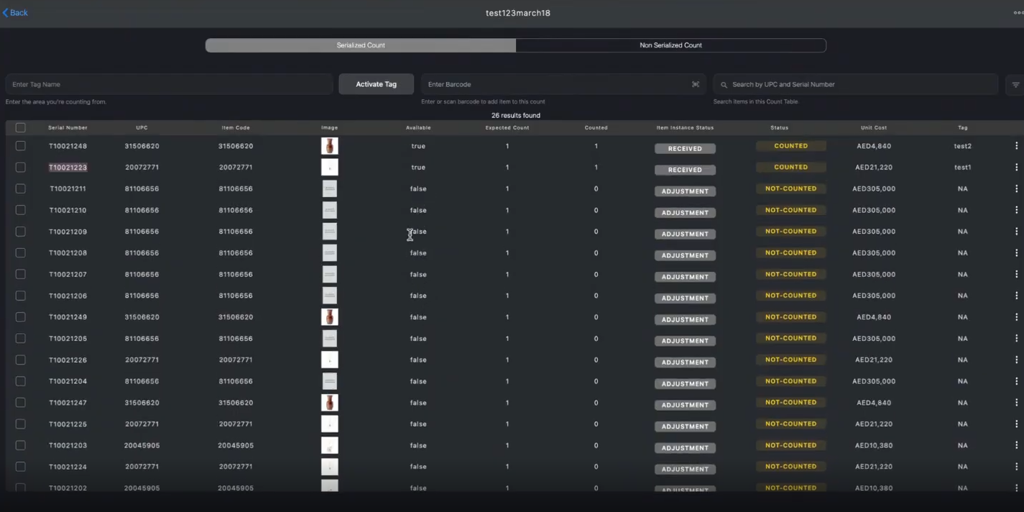Open image thumbnail for T10021211

coord(330,189)
